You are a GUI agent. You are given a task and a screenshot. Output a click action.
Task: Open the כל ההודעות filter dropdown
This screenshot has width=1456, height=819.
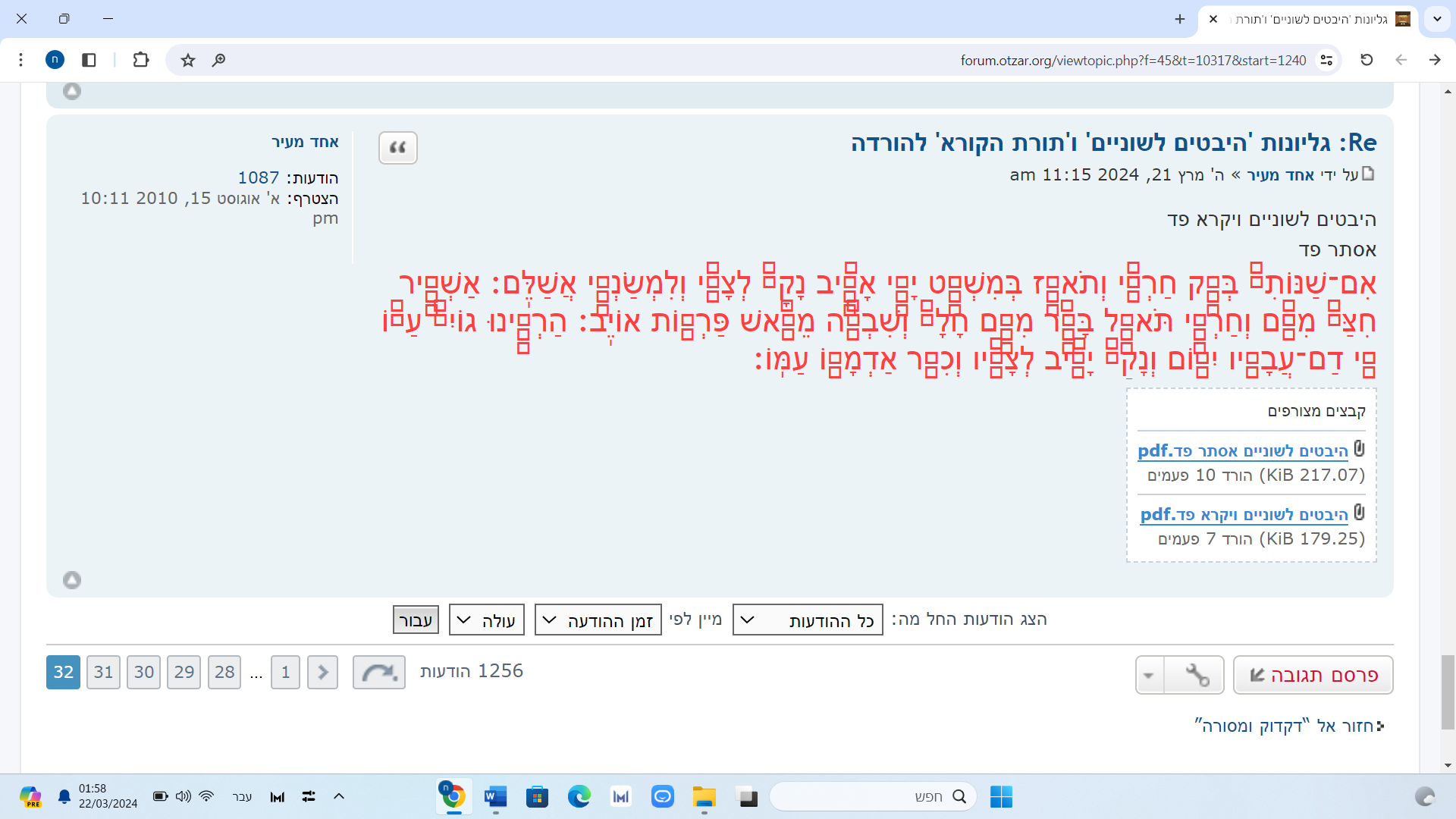(x=807, y=620)
